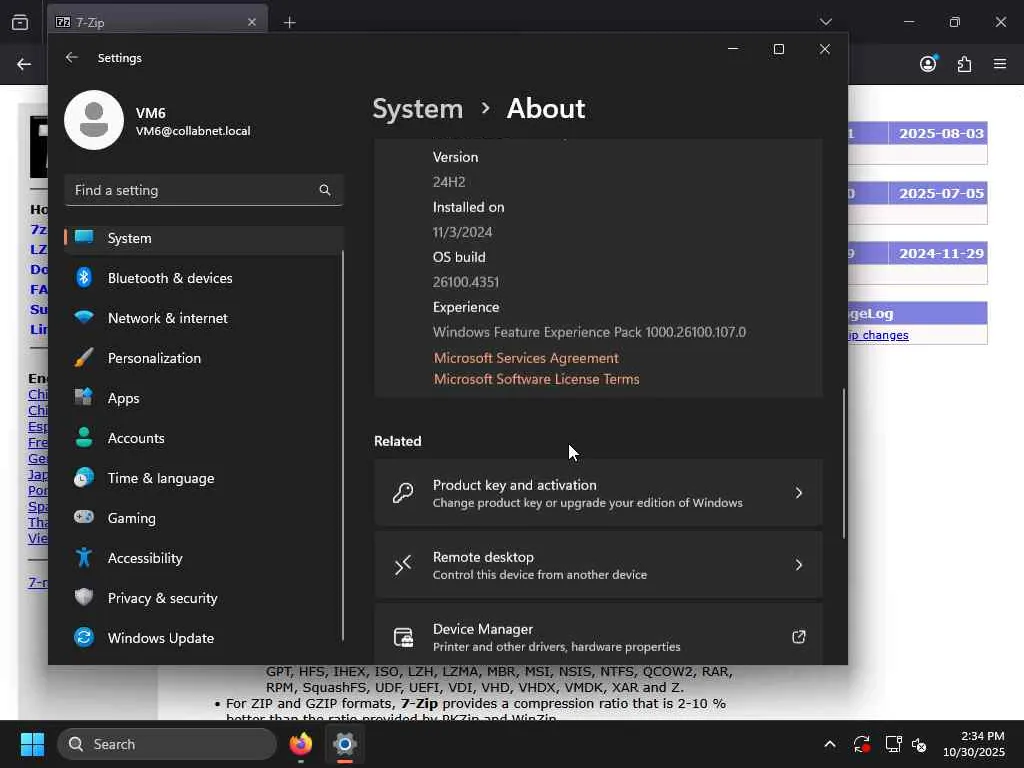Open Firefox list all tabs dropdown
This screenshot has height=768, width=1024.
point(825,22)
